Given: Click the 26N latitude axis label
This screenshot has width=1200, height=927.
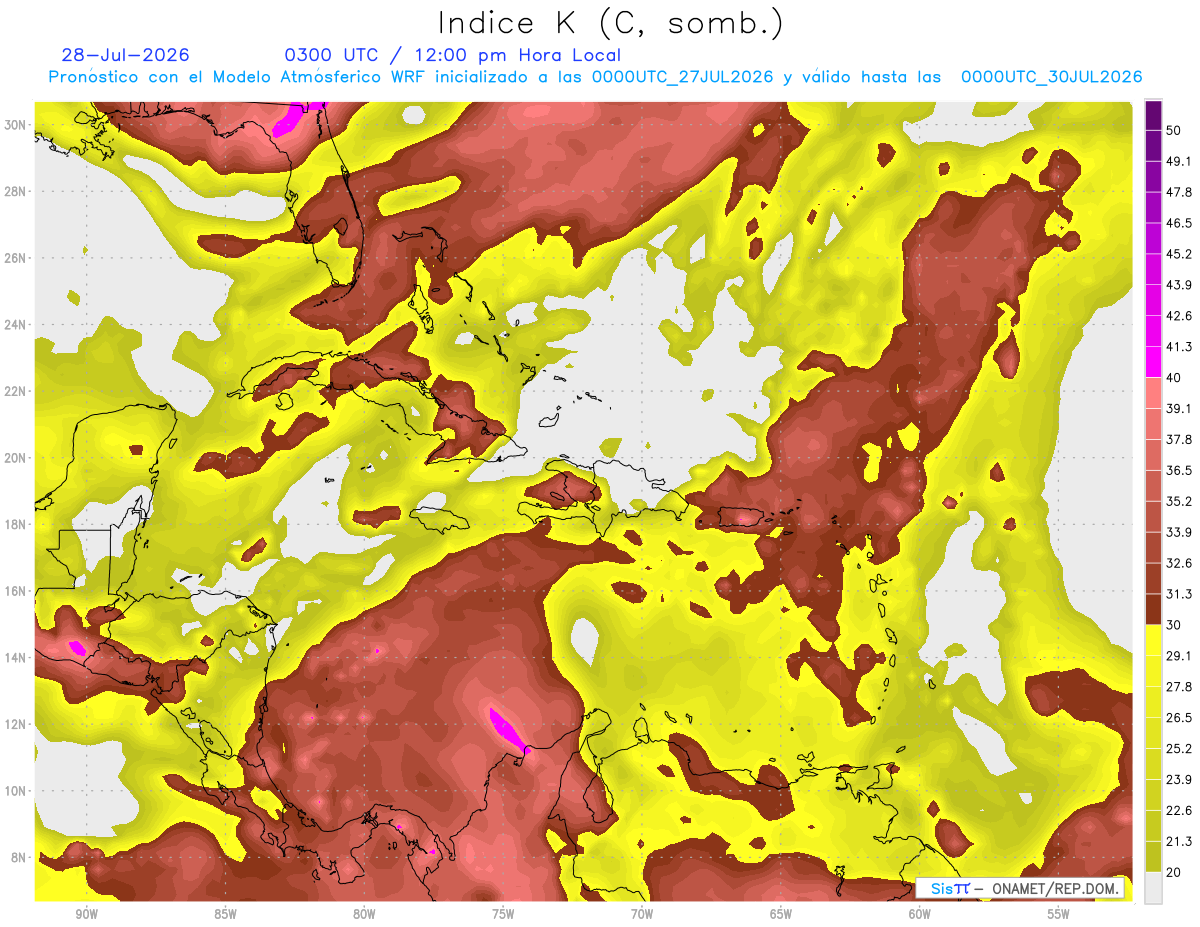Looking at the screenshot, I should (17, 257).
